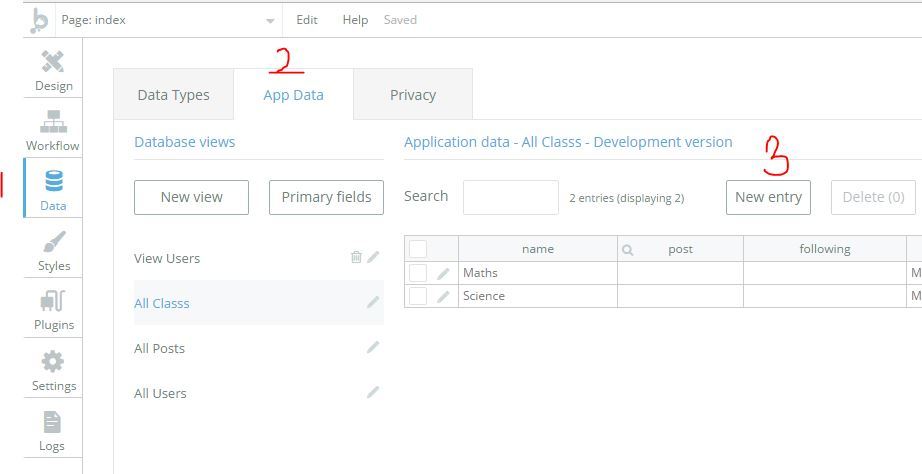This screenshot has height=474, width=922.
Task: Open the Workflow section
Action: [53, 130]
